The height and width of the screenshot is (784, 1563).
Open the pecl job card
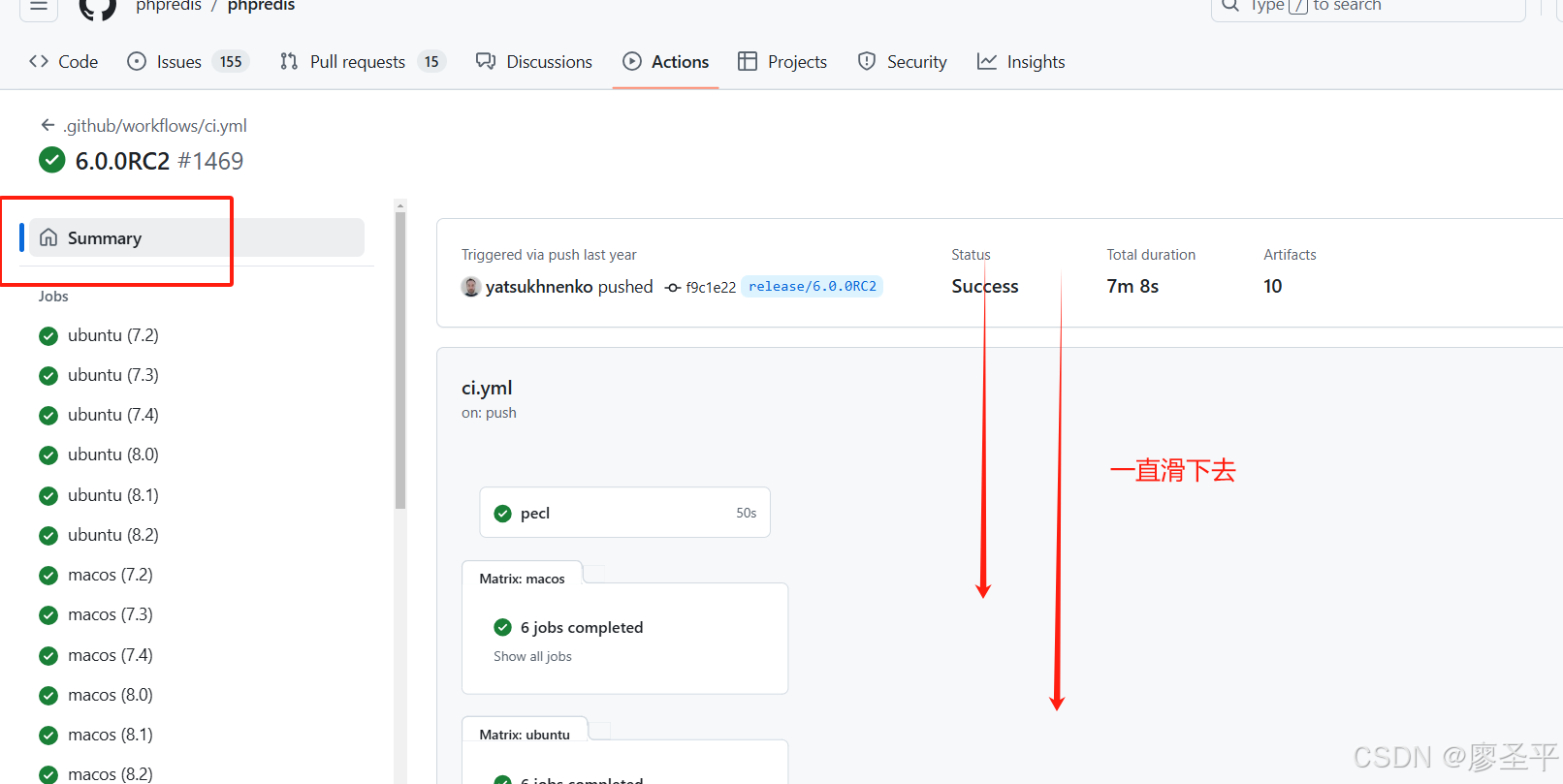click(x=624, y=513)
